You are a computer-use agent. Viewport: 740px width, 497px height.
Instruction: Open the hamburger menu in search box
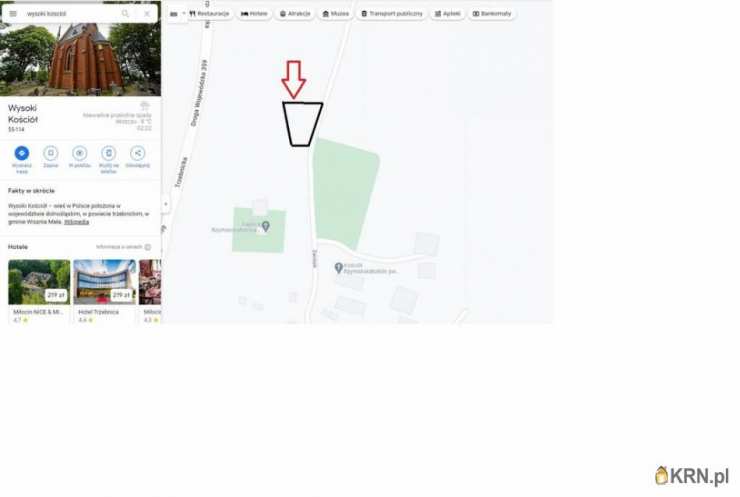(13, 14)
